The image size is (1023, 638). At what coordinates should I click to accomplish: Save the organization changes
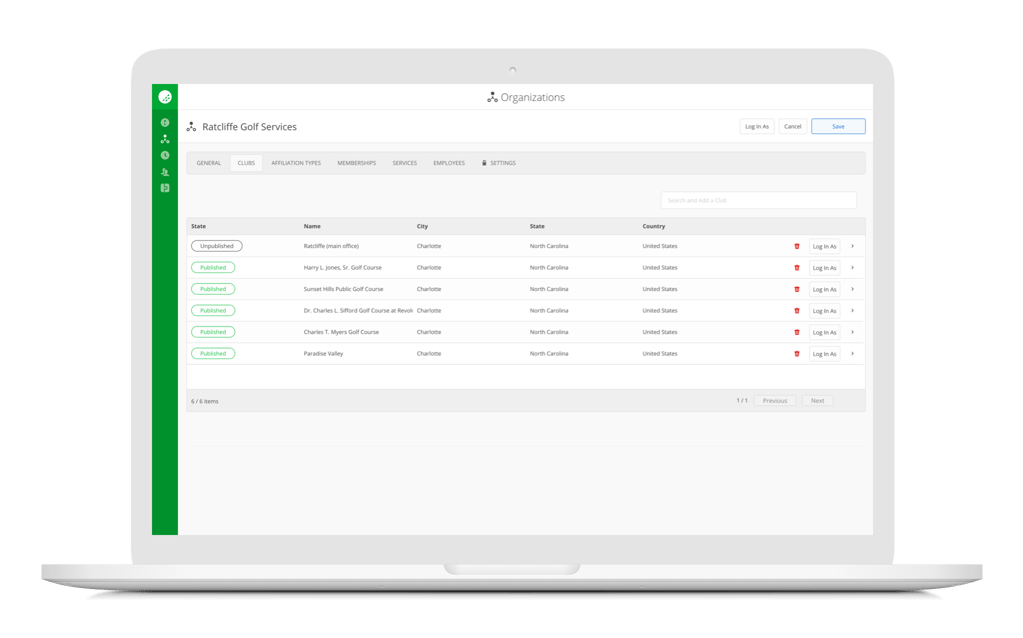(838, 127)
